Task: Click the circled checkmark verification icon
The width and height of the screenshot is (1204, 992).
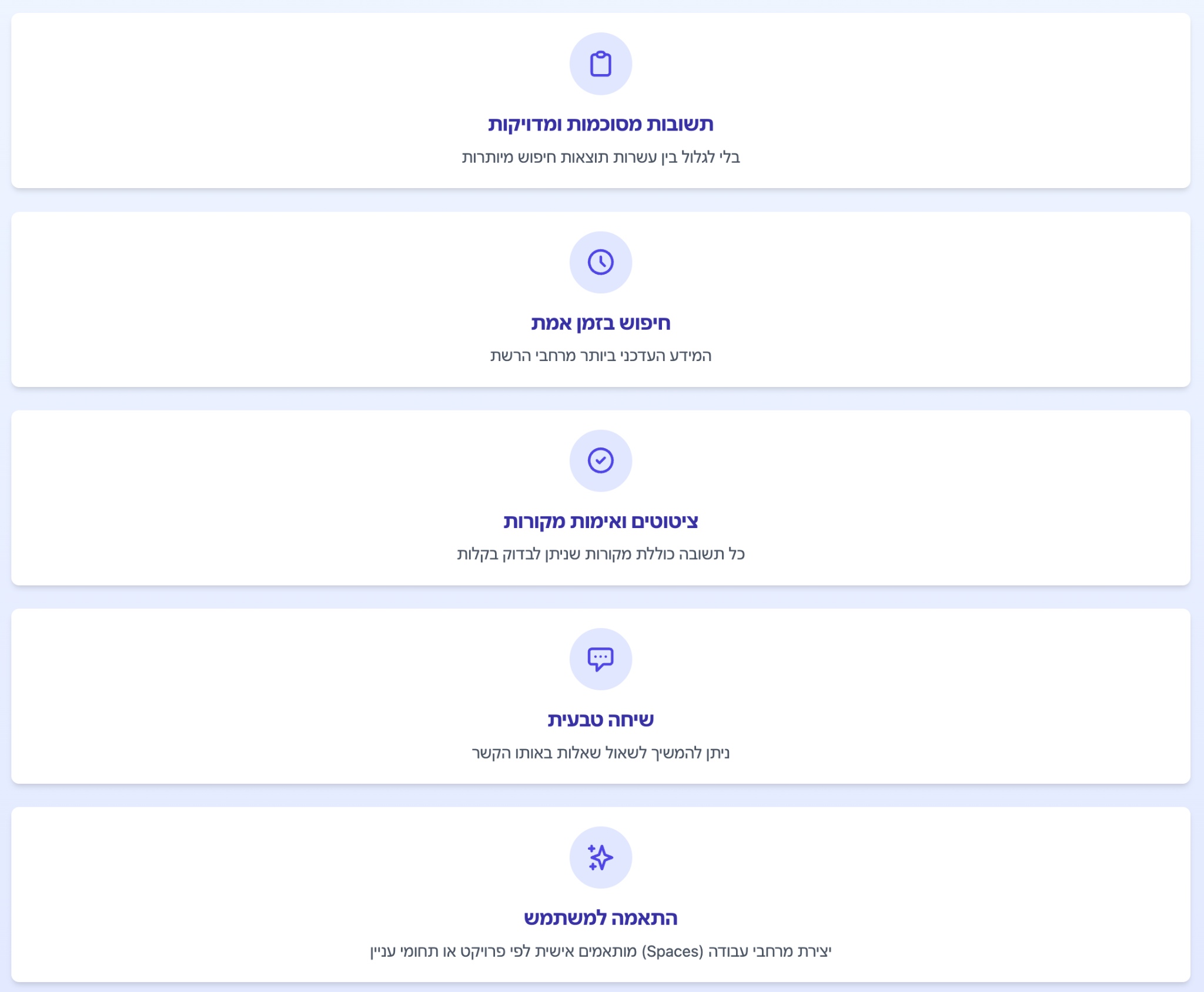Action: coord(600,460)
